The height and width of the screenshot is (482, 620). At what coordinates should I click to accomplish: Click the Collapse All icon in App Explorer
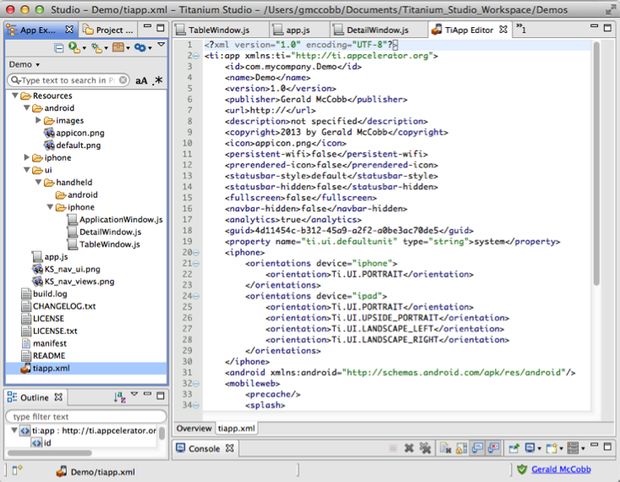59,48
